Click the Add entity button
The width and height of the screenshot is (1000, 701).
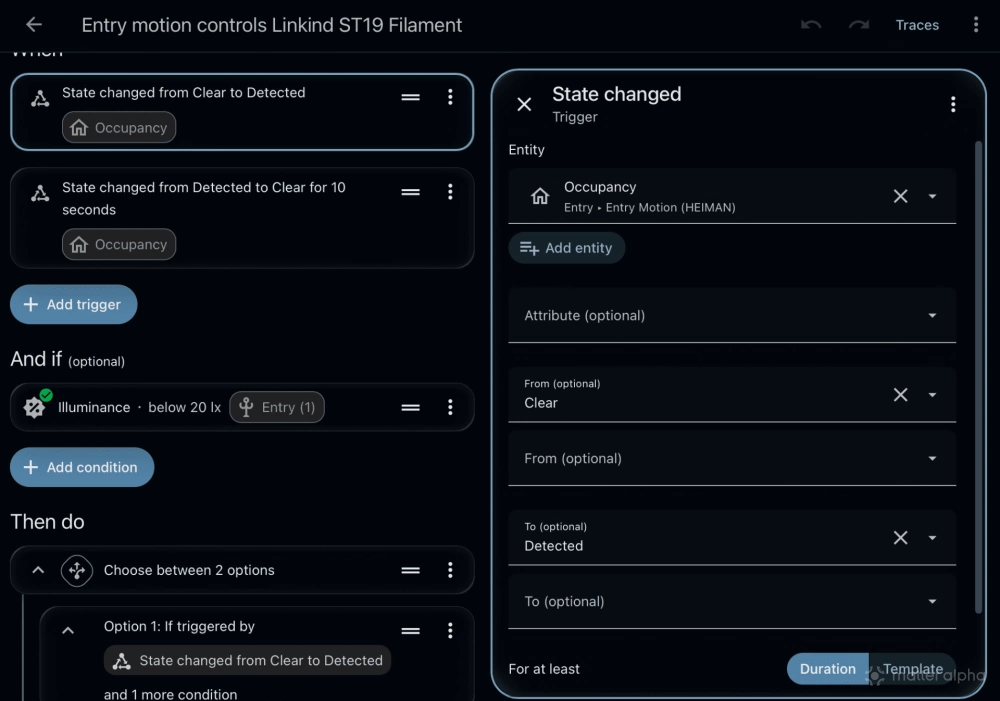566,247
